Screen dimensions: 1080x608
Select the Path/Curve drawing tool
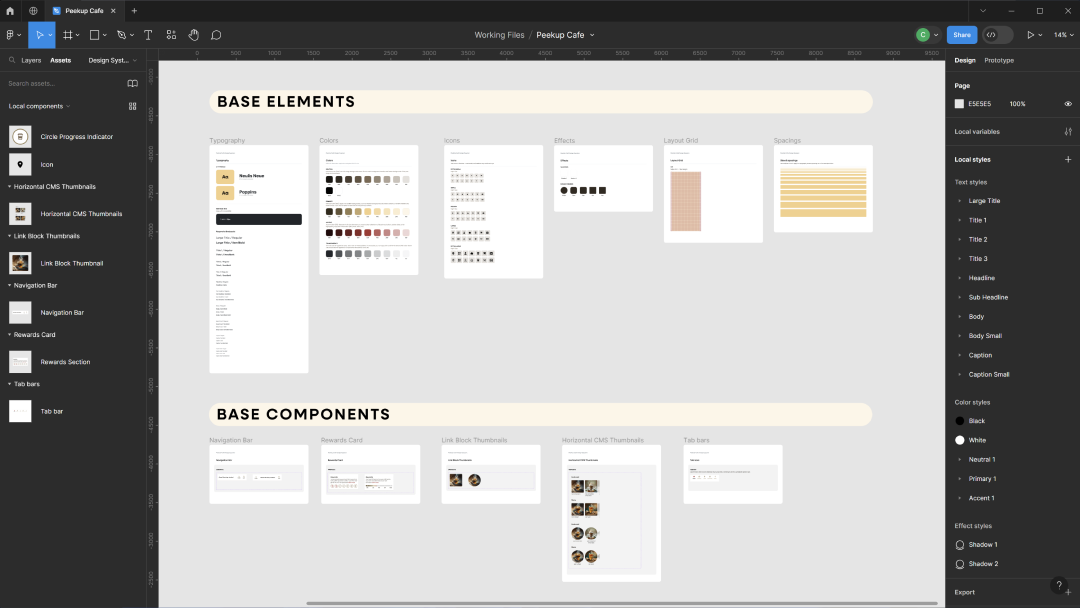121,34
